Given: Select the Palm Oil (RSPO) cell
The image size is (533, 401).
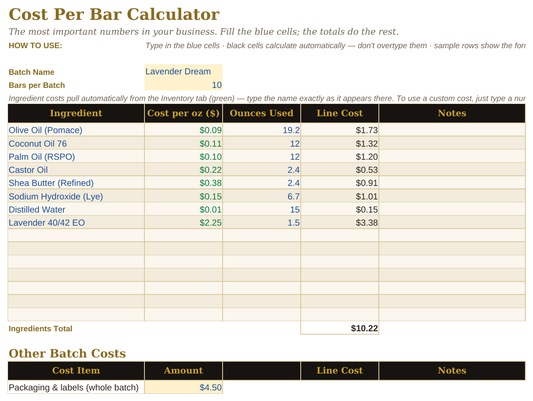Looking at the screenshot, I should click(x=76, y=157).
